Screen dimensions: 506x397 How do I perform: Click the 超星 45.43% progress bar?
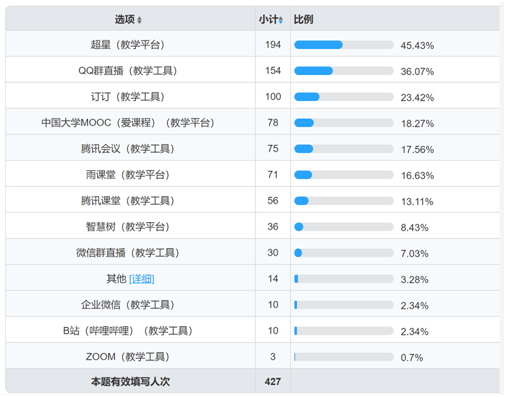coord(344,45)
